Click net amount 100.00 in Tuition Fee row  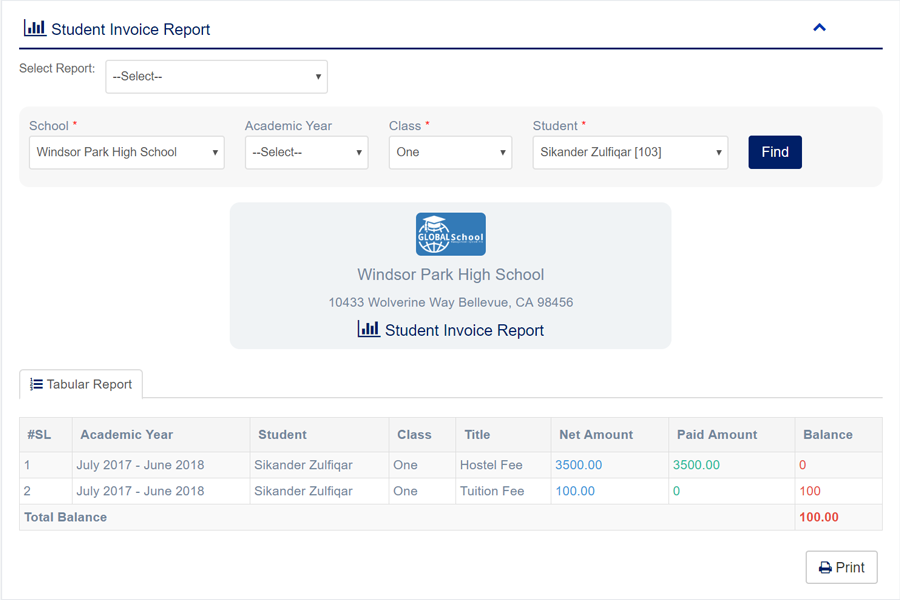point(575,491)
